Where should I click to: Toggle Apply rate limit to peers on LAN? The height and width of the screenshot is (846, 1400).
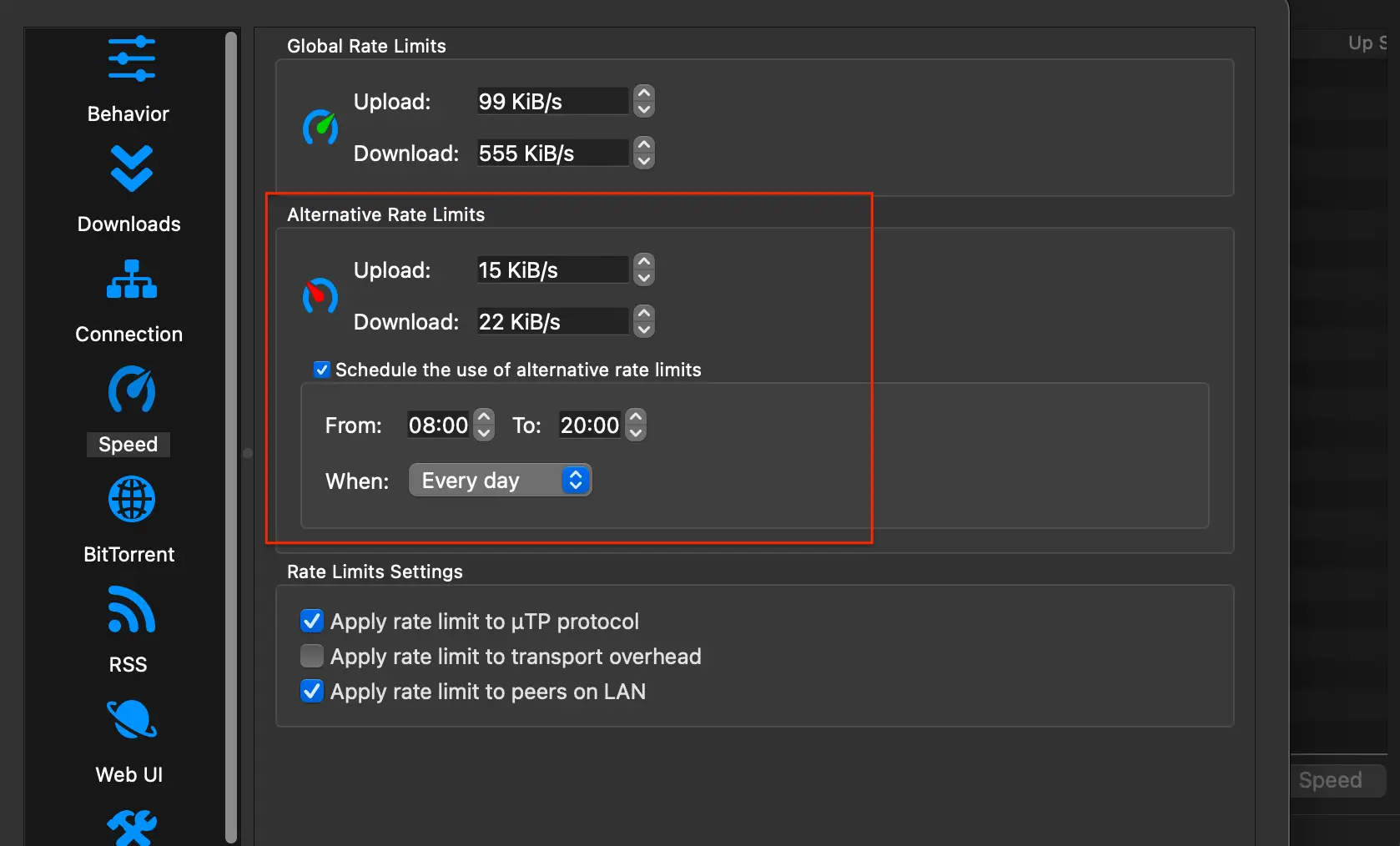coord(312,691)
